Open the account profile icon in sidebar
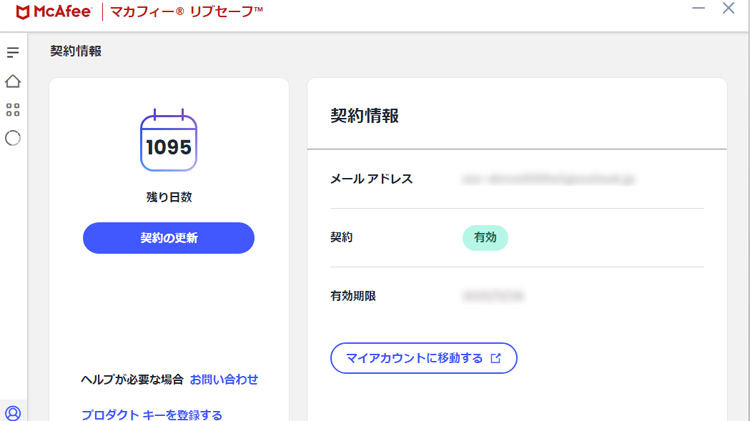Screen dimensions: 750x421 (13, 413)
